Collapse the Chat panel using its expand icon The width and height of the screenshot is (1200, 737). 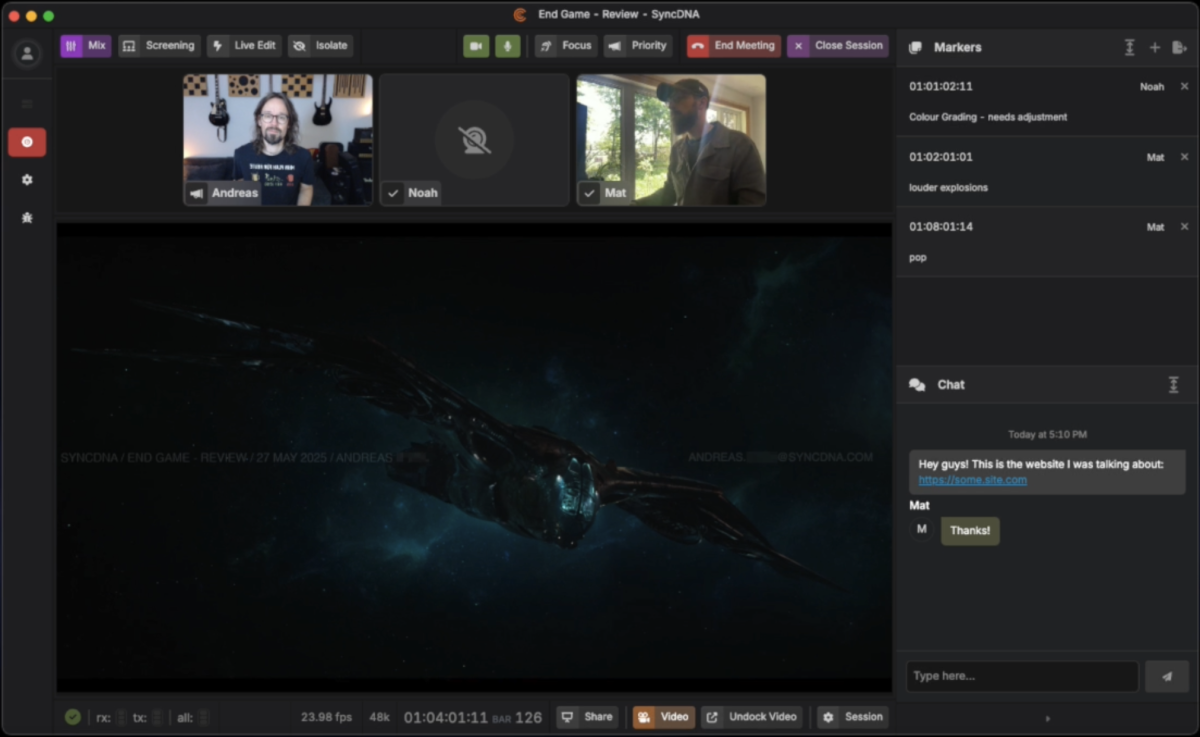point(1174,385)
